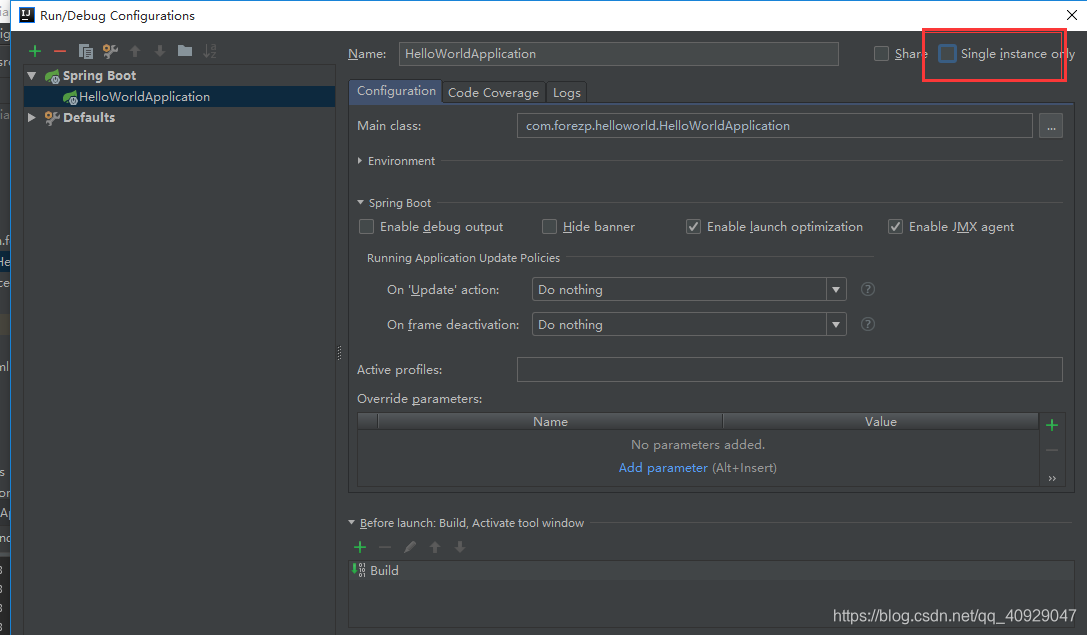Add override parameter with green plus
The height and width of the screenshot is (635, 1087).
coord(1052,425)
